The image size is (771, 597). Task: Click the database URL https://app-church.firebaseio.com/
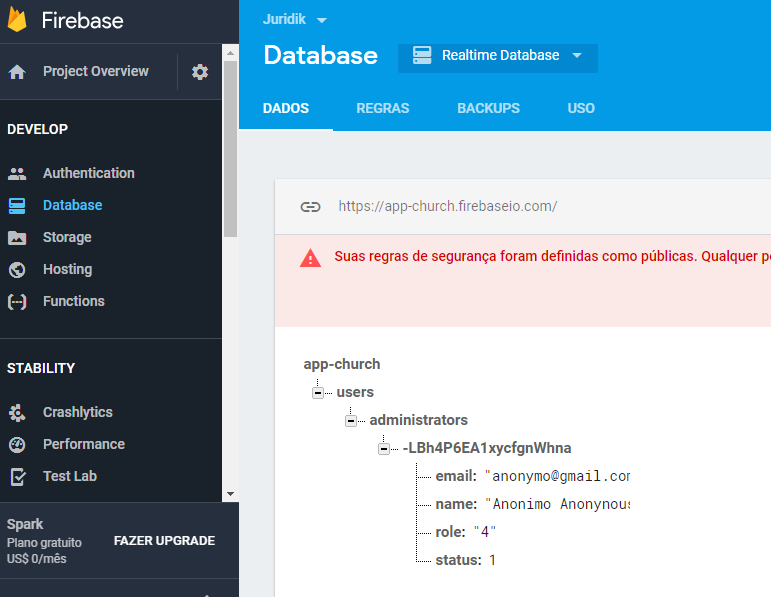(447, 207)
